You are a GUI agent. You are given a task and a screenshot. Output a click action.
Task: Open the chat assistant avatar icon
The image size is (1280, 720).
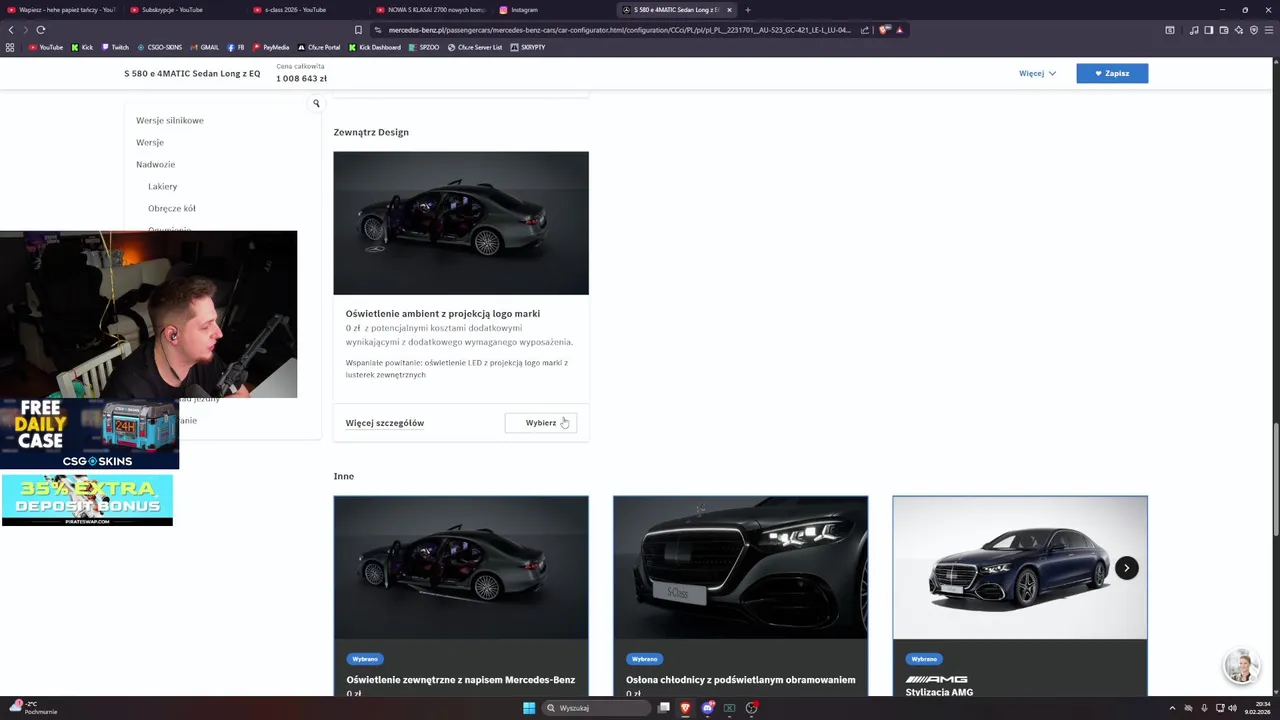[1241, 666]
